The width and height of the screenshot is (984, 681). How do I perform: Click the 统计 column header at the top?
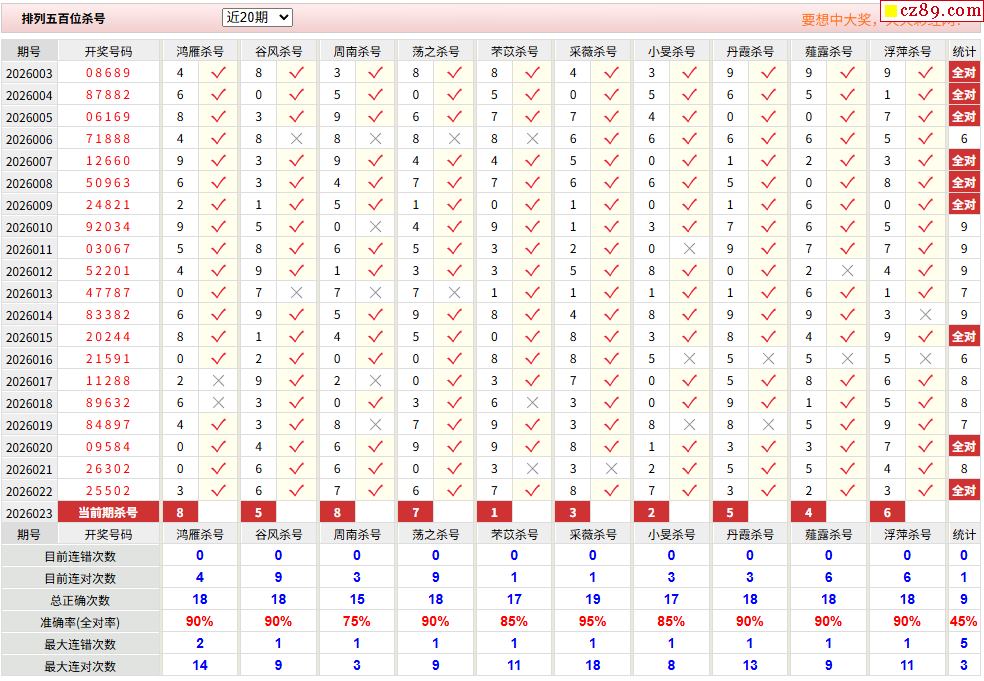point(964,51)
